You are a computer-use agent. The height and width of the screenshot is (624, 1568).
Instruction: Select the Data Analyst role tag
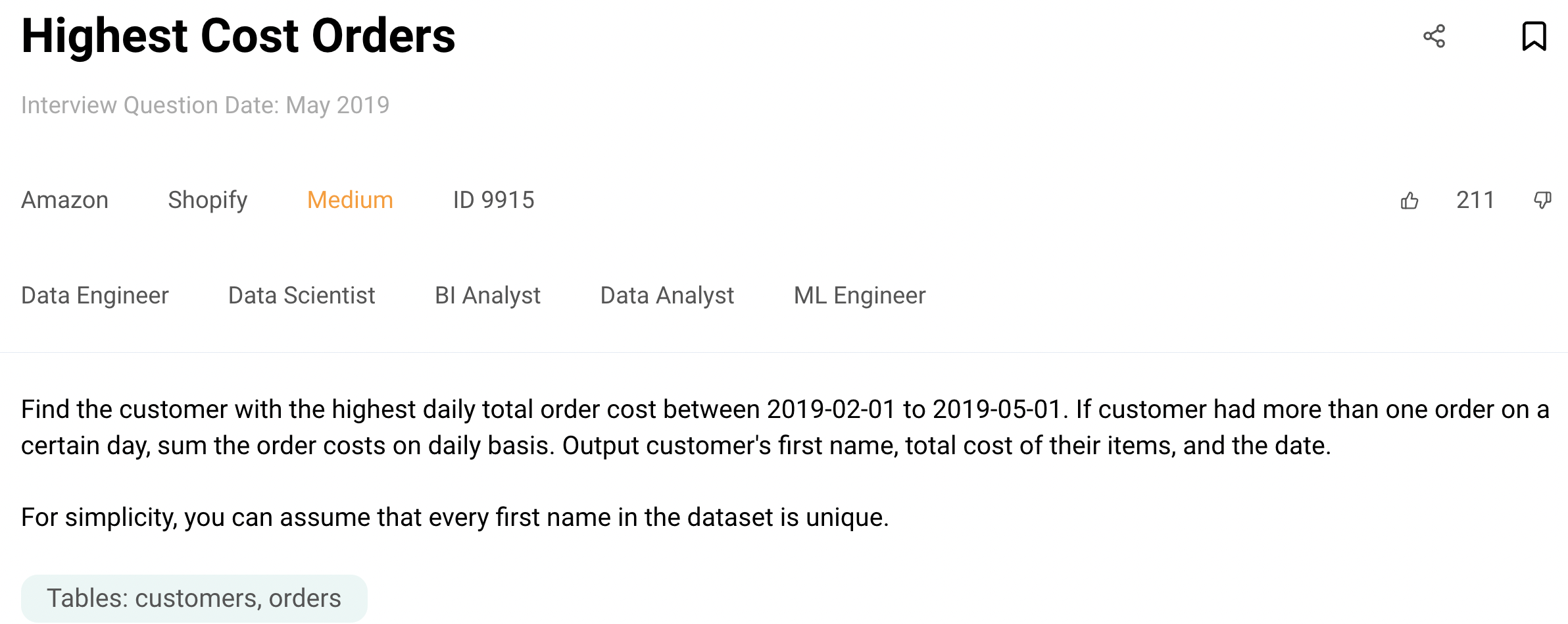point(667,296)
